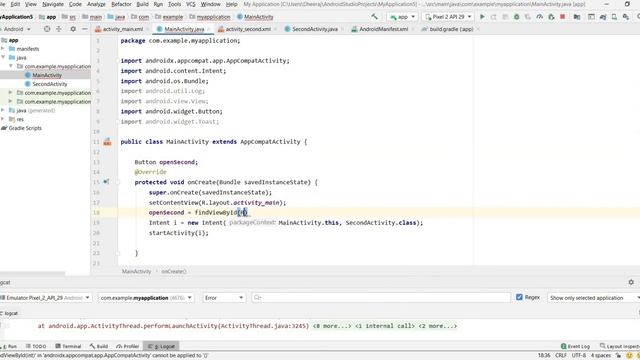
Task: Open the Refactor menu
Action: (121, 4)
